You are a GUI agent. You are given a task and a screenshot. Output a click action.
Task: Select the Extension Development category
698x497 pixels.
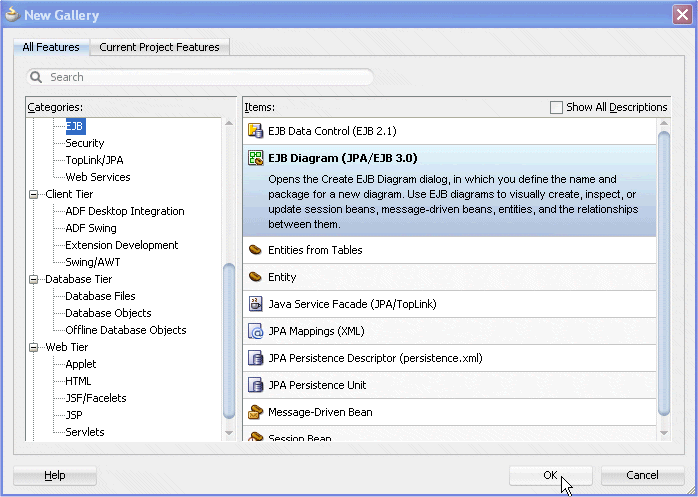tap(122, 245)
